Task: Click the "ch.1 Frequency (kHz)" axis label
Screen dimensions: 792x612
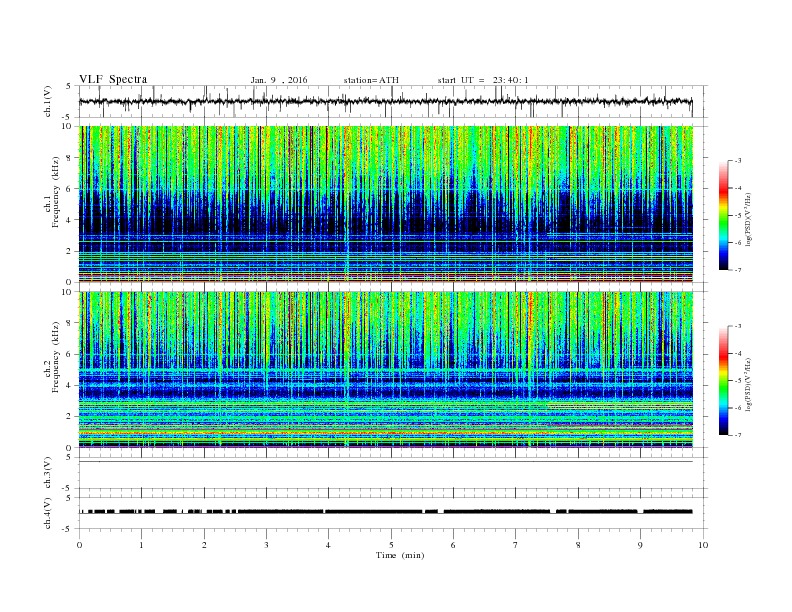Action: [52, 192]
